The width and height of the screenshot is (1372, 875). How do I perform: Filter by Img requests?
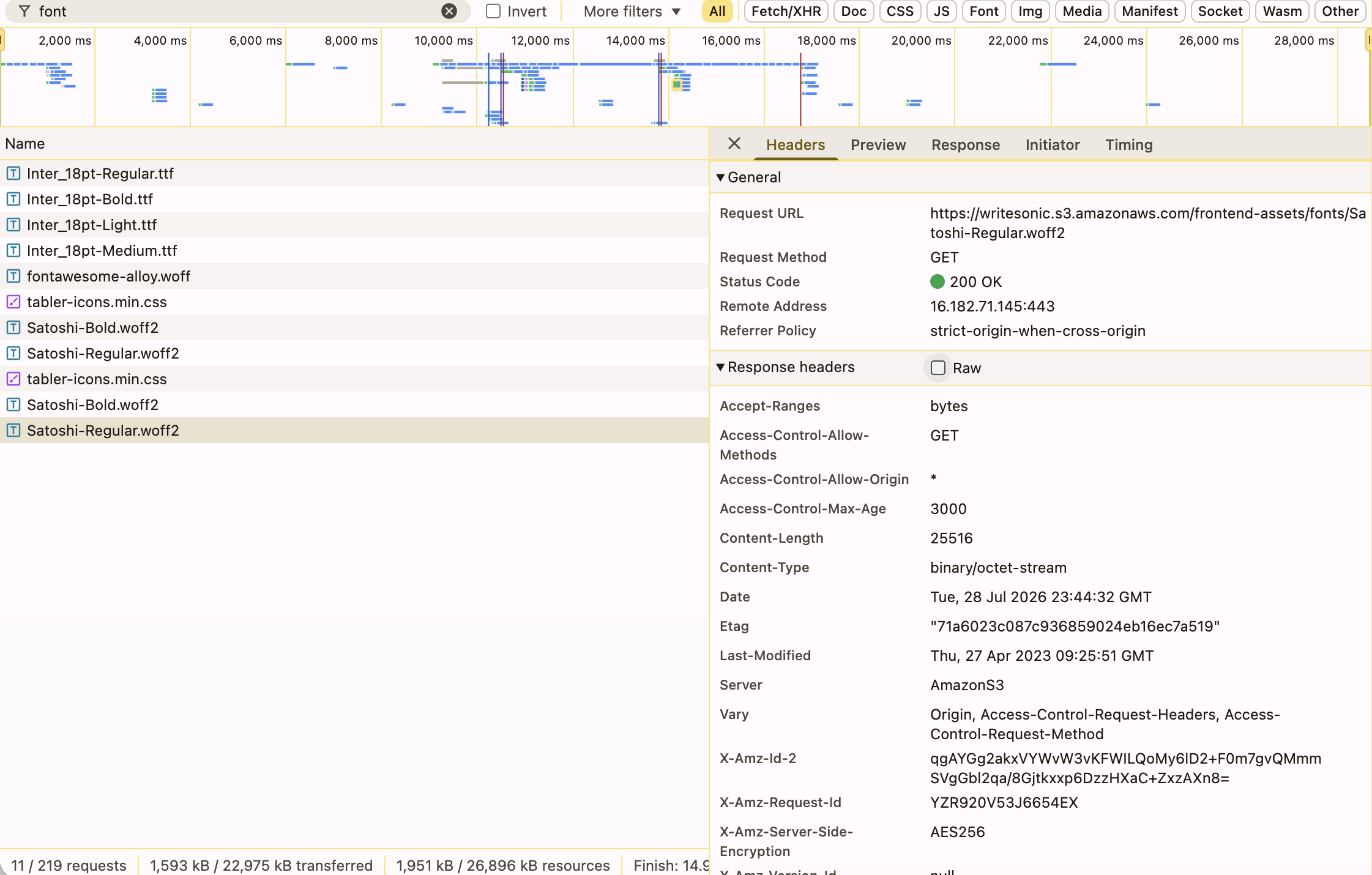1031,11
